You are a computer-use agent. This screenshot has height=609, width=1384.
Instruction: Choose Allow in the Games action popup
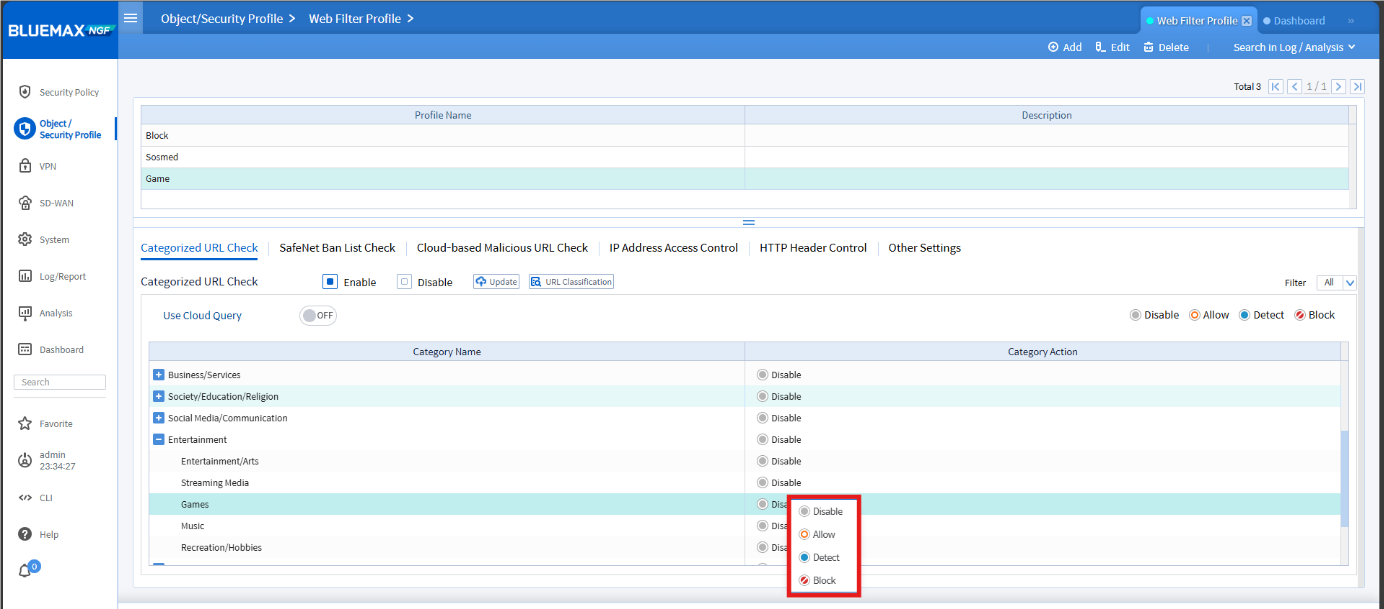coord(817,535)
